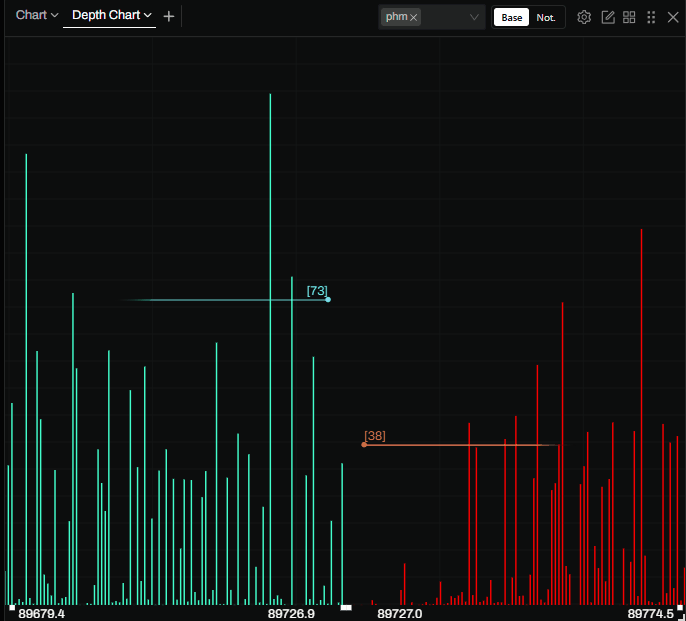The height and width of the screenshot is (621, 686).
Task: Switch to Base mode
Action: (x=511, y=18)
